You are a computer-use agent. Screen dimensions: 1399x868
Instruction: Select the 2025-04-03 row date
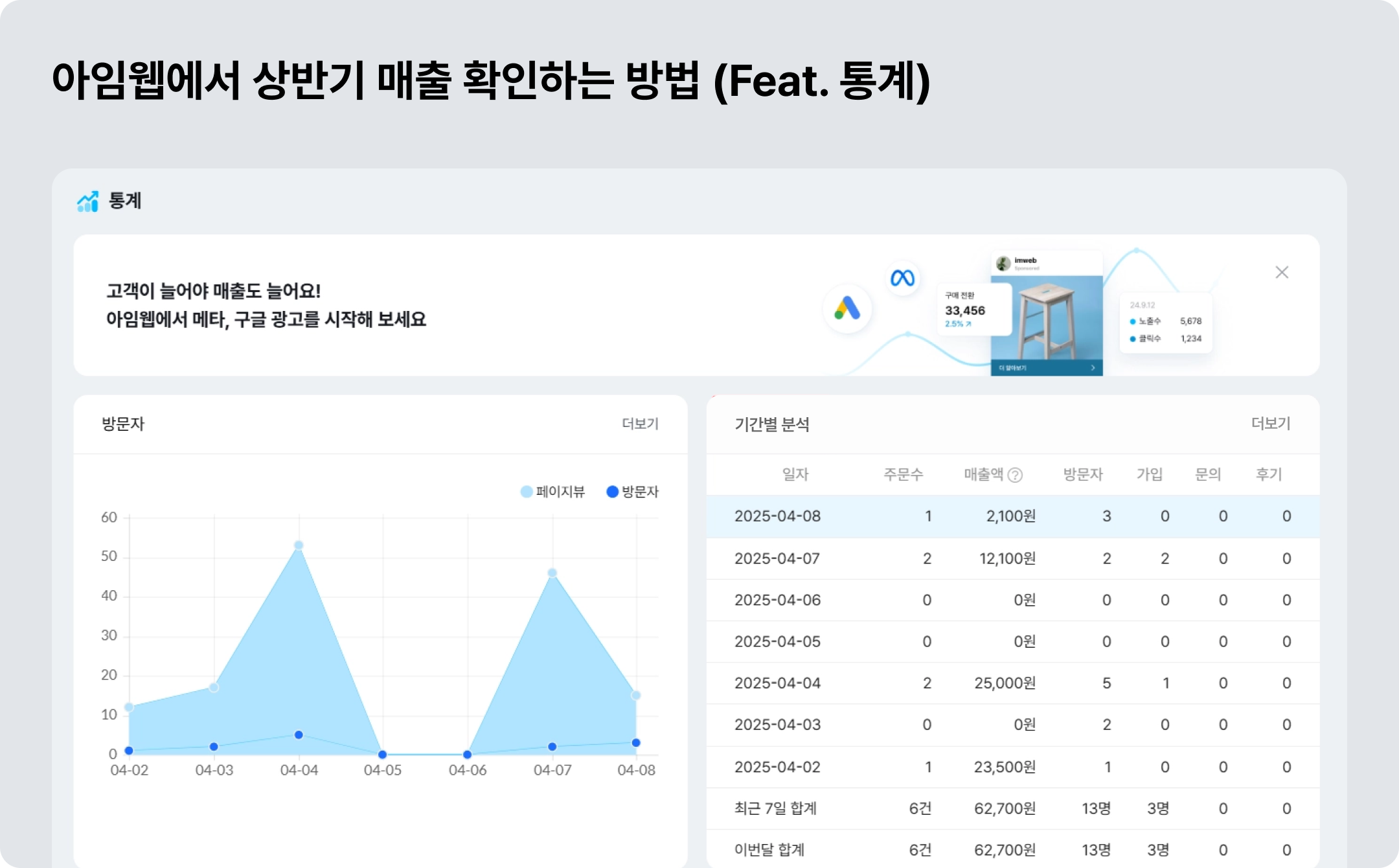click(777, 724)
